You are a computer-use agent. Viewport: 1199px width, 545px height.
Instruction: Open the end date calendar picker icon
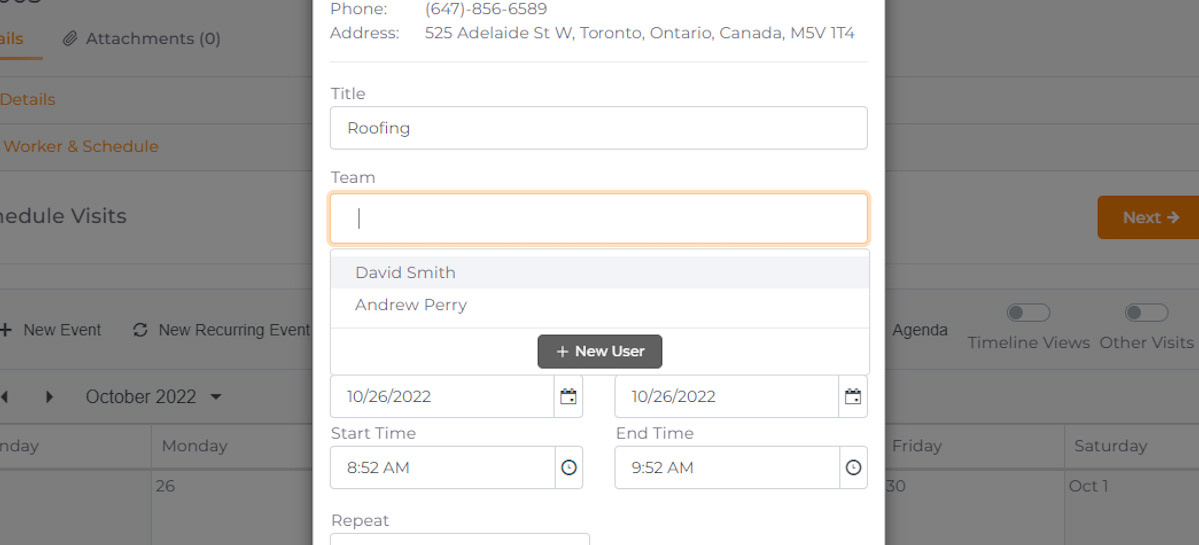853,397
